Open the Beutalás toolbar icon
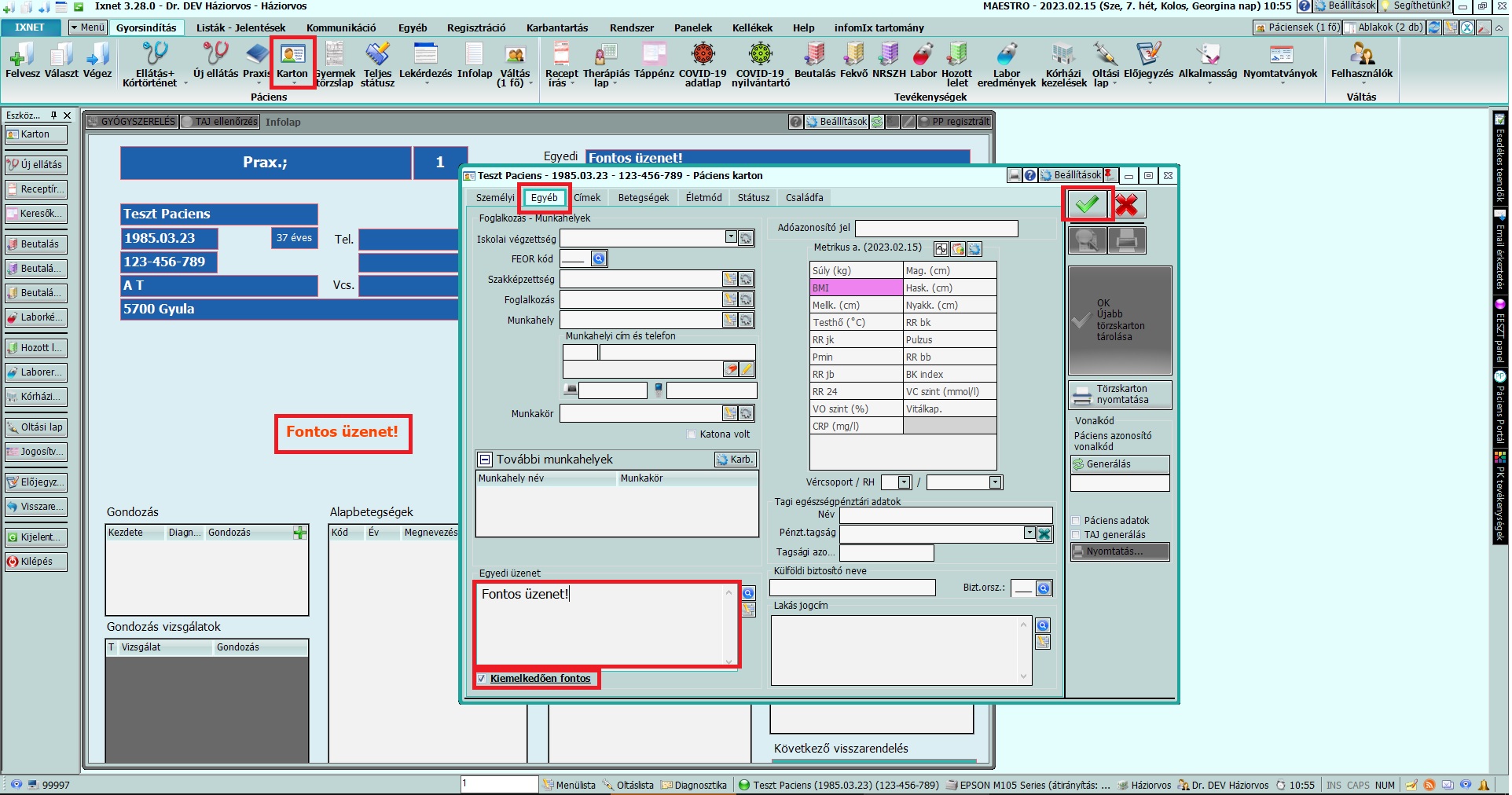 (815, 61)
